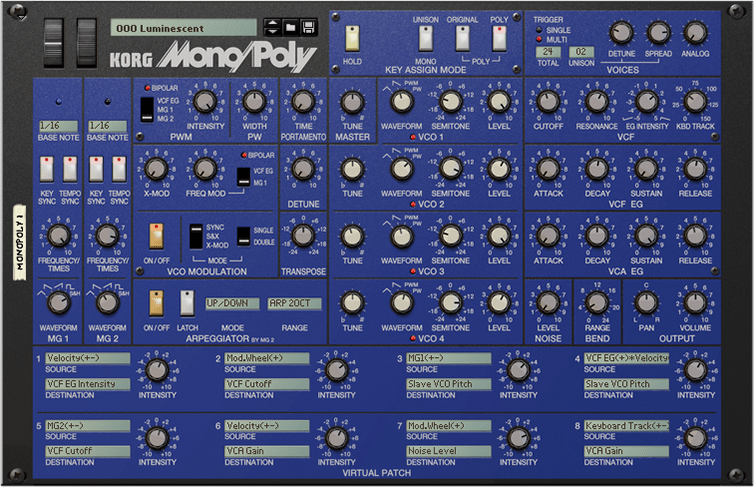The height and width of the screenshot is (487, 754).
Task: Click the save patch floppy disk icon
Action: 309,27
